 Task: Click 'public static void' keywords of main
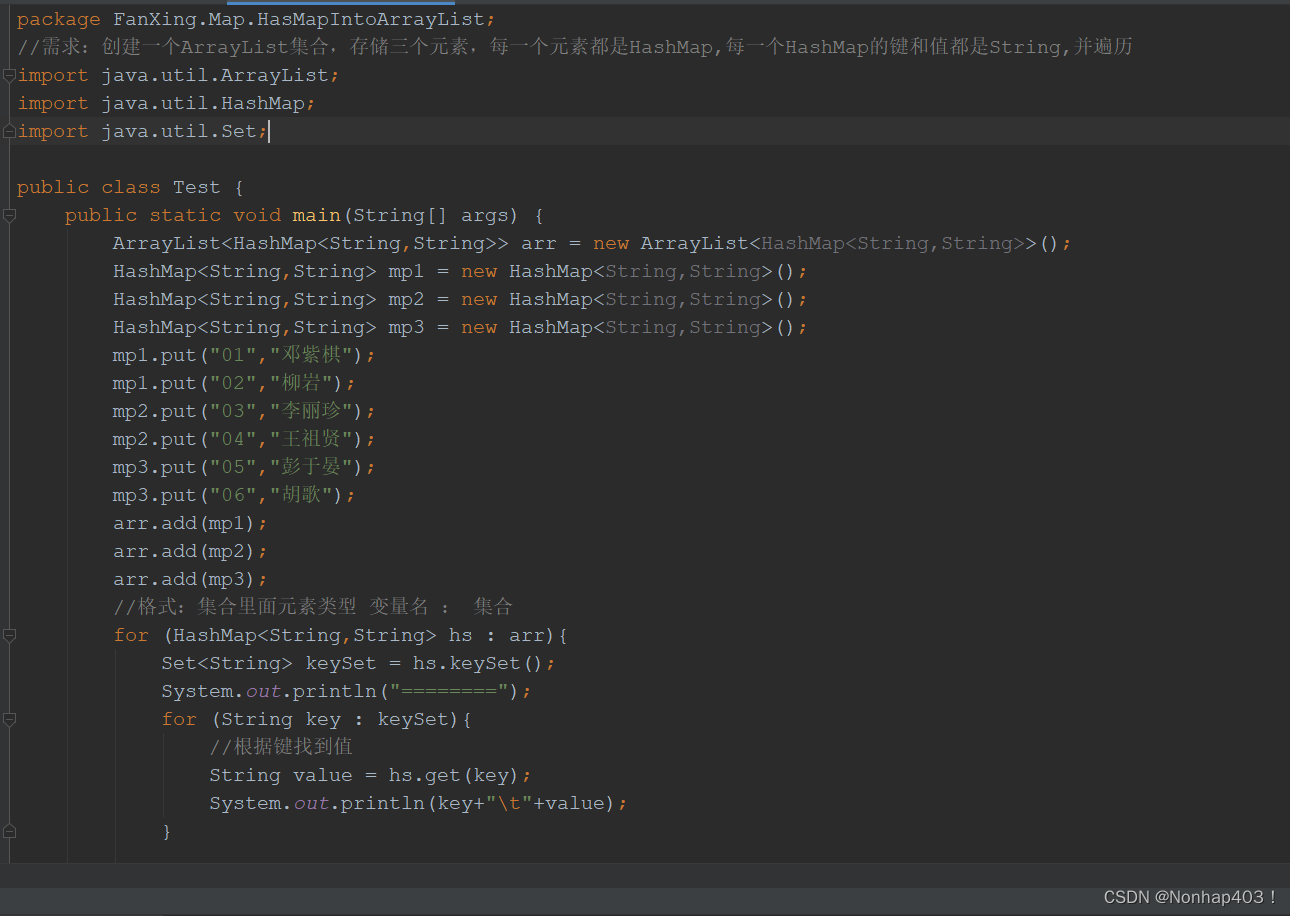click(173, 215)
